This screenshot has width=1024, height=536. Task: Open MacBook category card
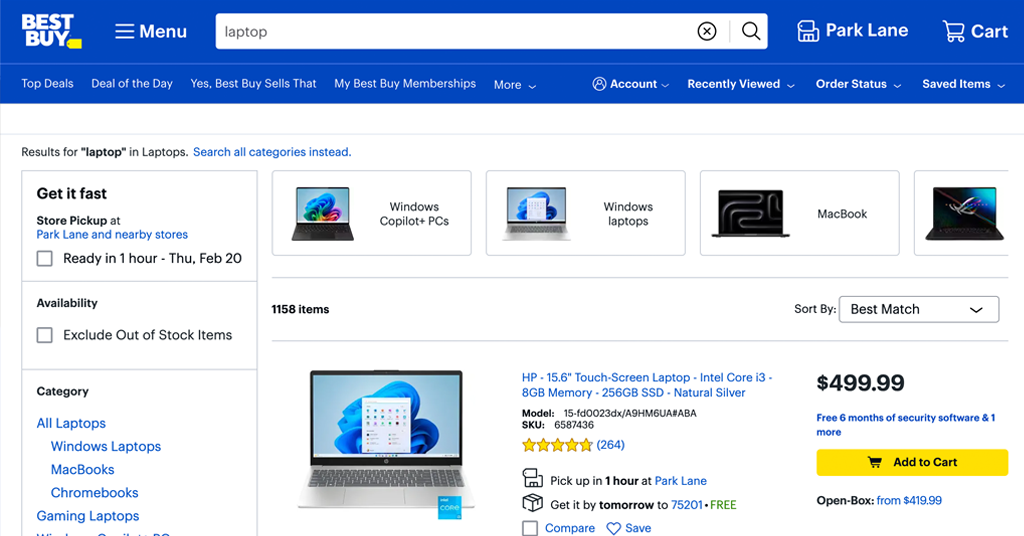[x=799, y=213]
